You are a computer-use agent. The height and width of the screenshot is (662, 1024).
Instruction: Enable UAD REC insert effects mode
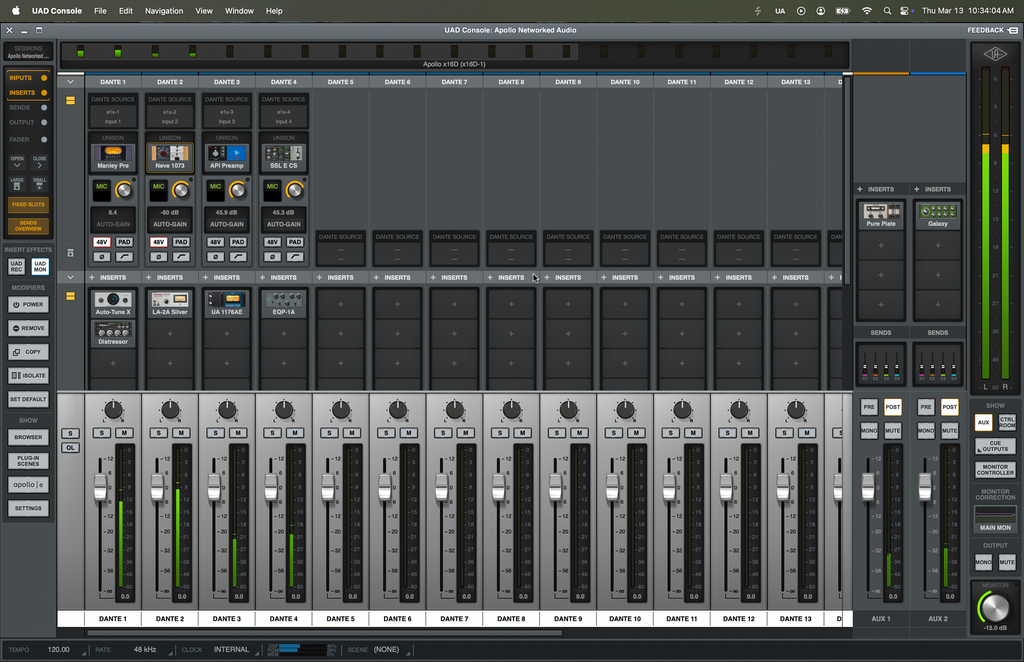[16, 266]
